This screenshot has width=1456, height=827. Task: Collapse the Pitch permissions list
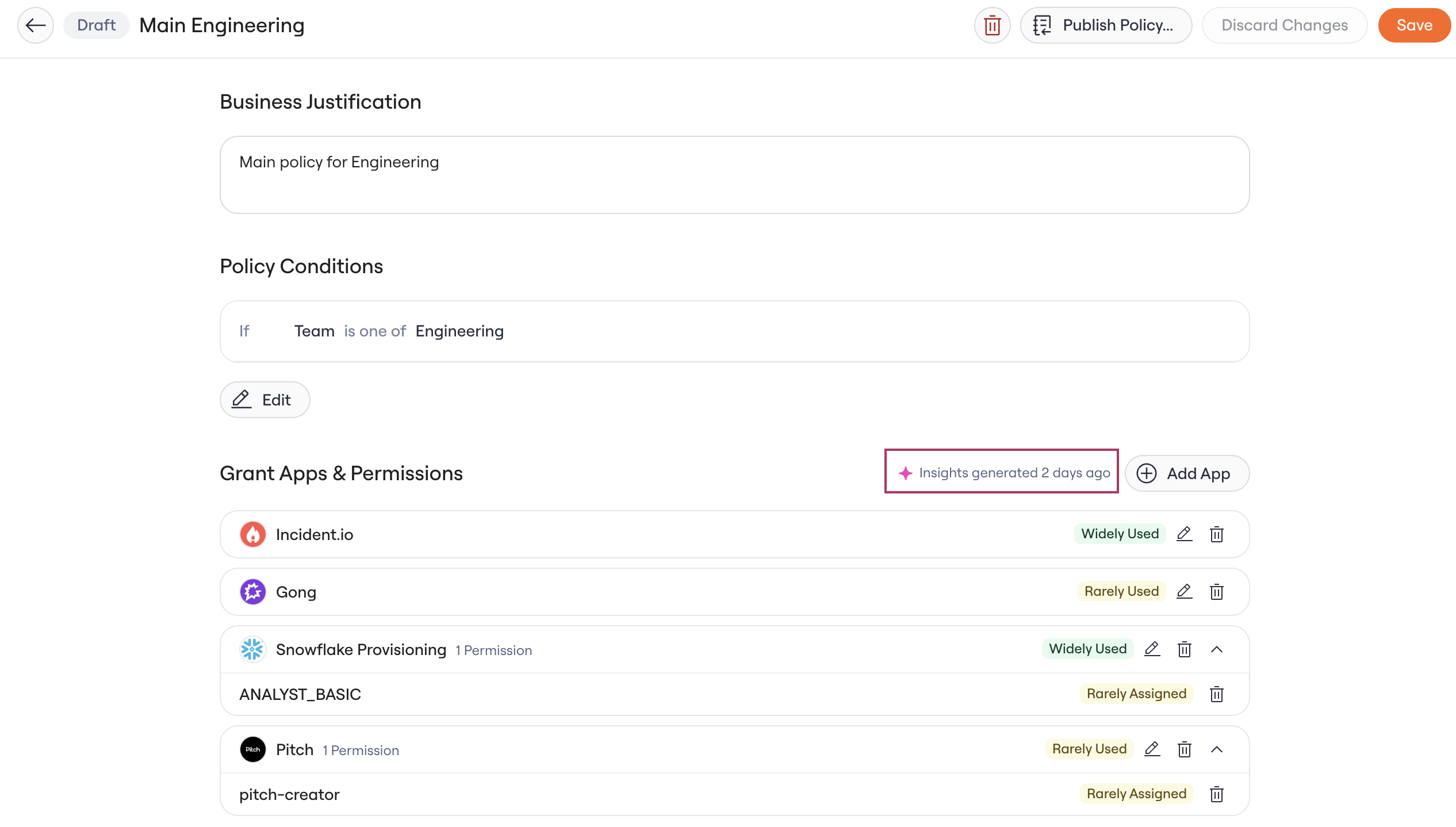1216,749
